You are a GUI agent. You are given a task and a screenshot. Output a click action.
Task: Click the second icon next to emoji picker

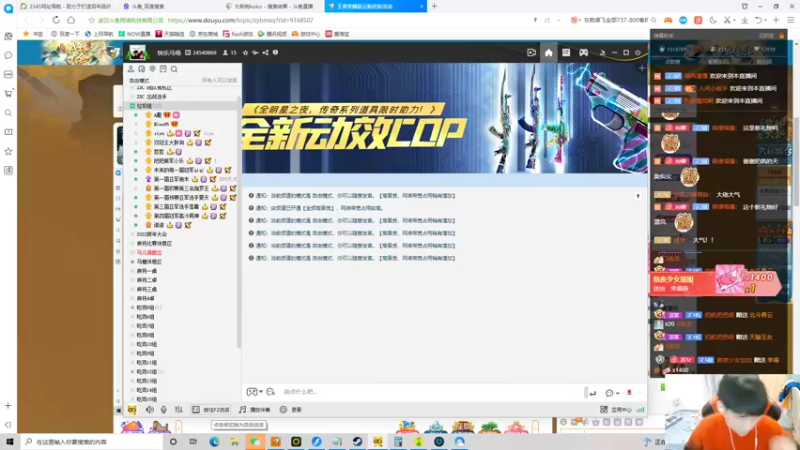270,392
